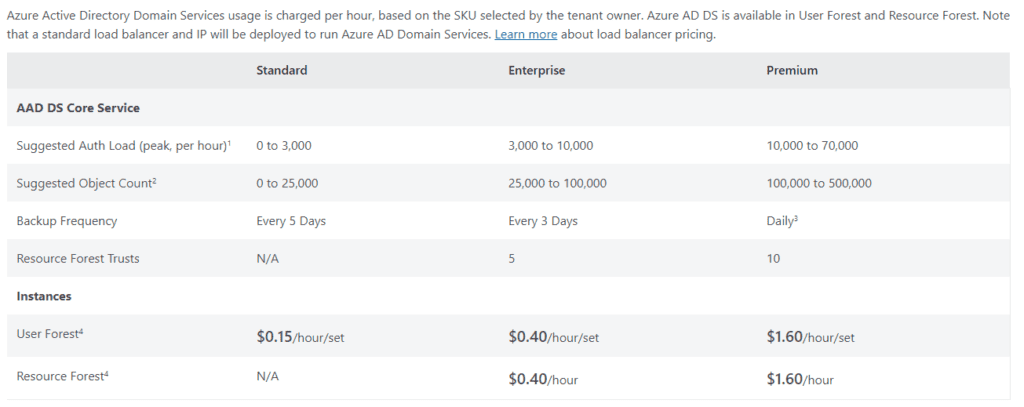Click footnote 1 on Suggested Auth Load
Image resolution: width=1024 pixels, height=407 pixels.
pyautogui.click(x=229, y=143)
